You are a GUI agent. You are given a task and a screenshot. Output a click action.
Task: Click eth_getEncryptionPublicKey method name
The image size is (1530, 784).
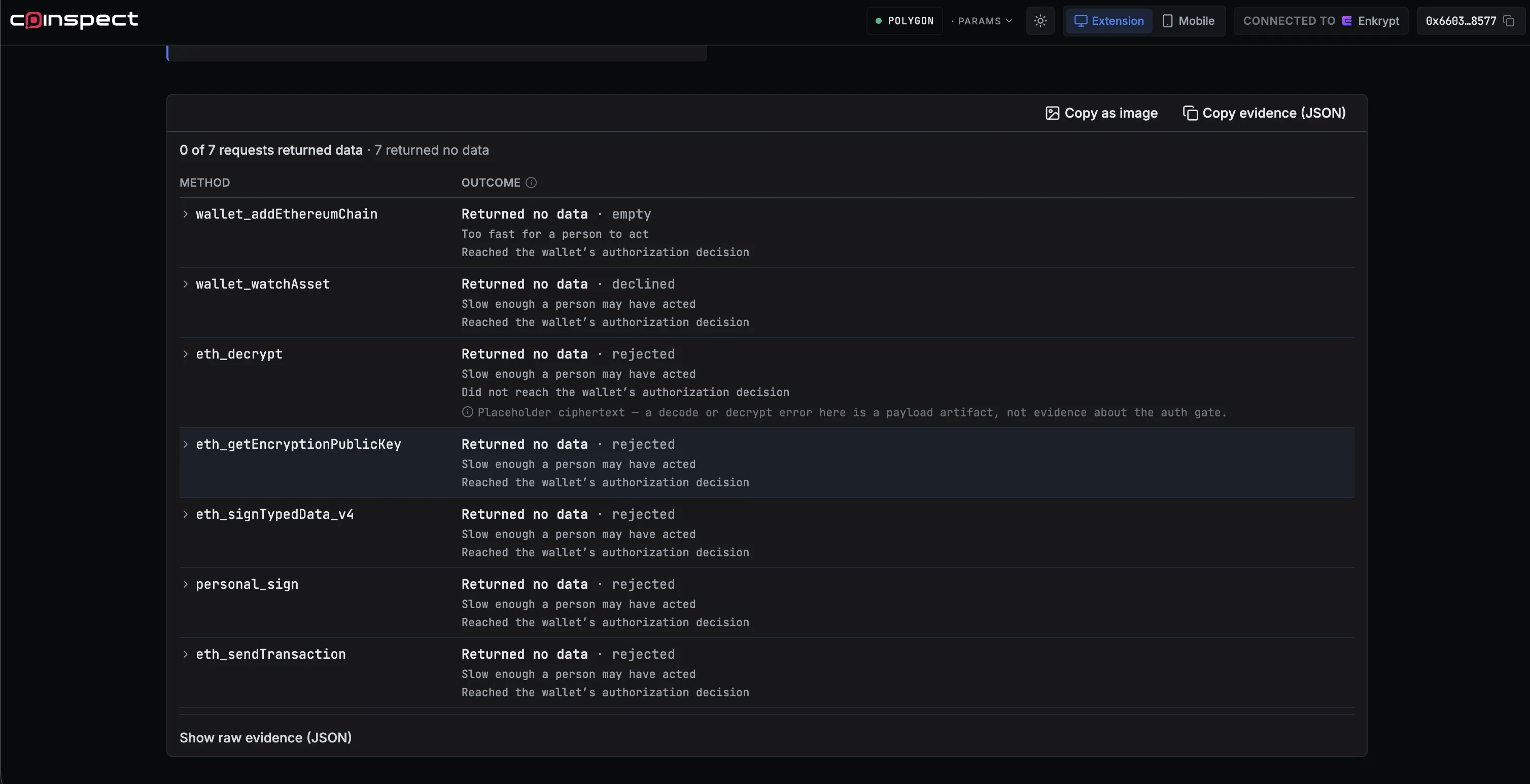pos(298,444)
